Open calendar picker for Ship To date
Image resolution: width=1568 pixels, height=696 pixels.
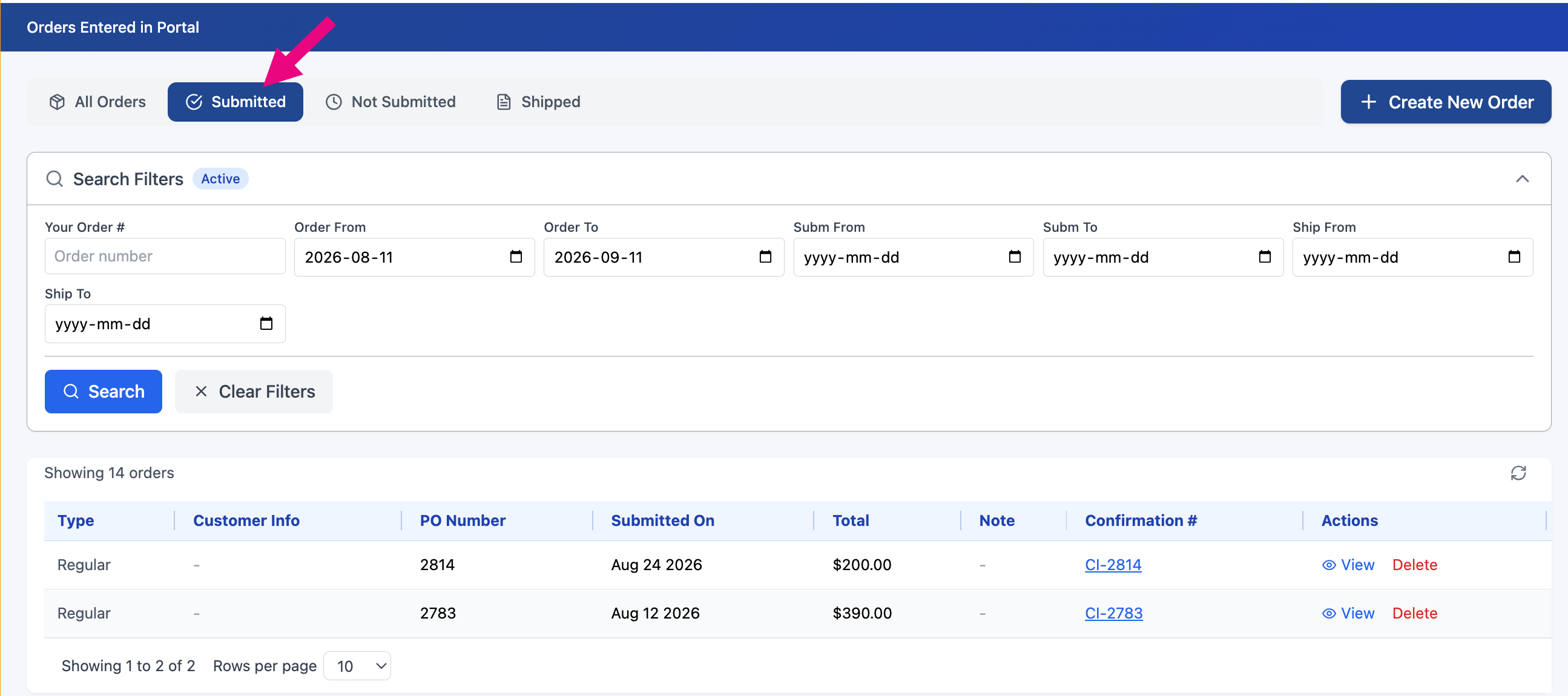[266, 323]
